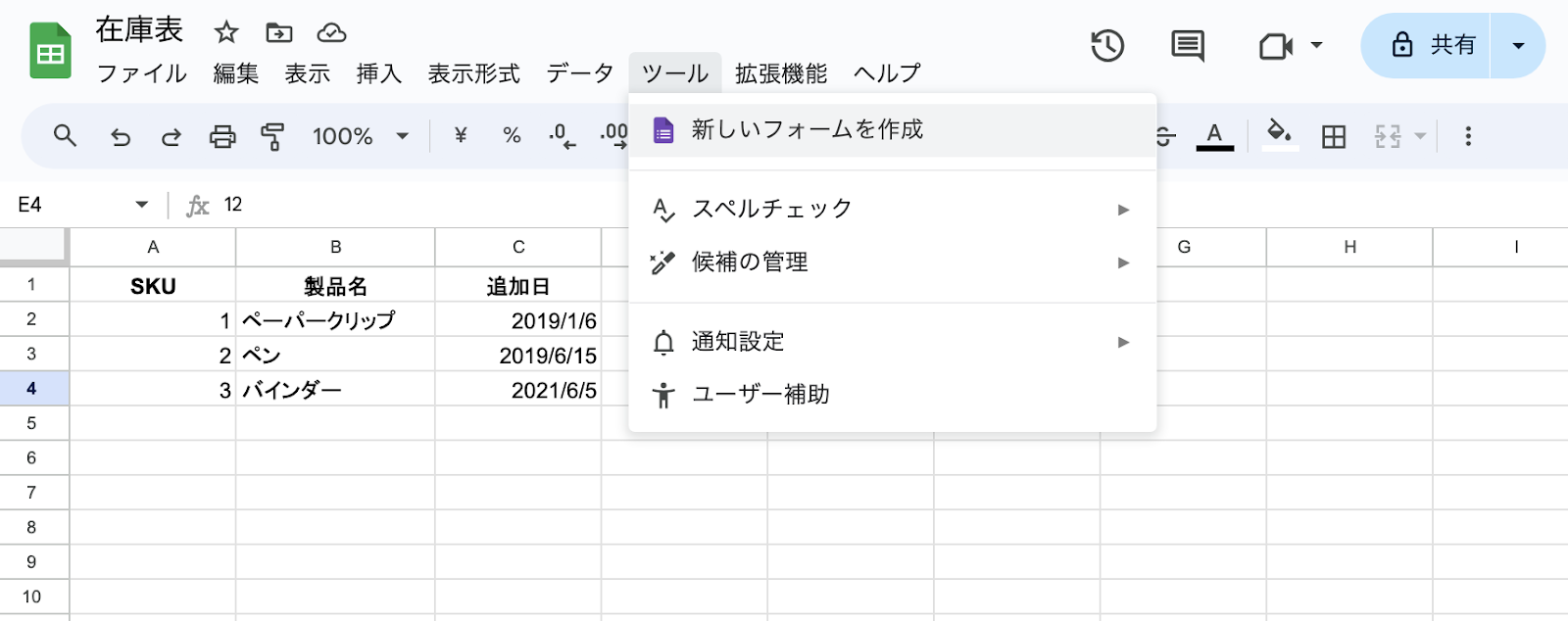
Task: Click the redo arrow icon
Action: 171,136
